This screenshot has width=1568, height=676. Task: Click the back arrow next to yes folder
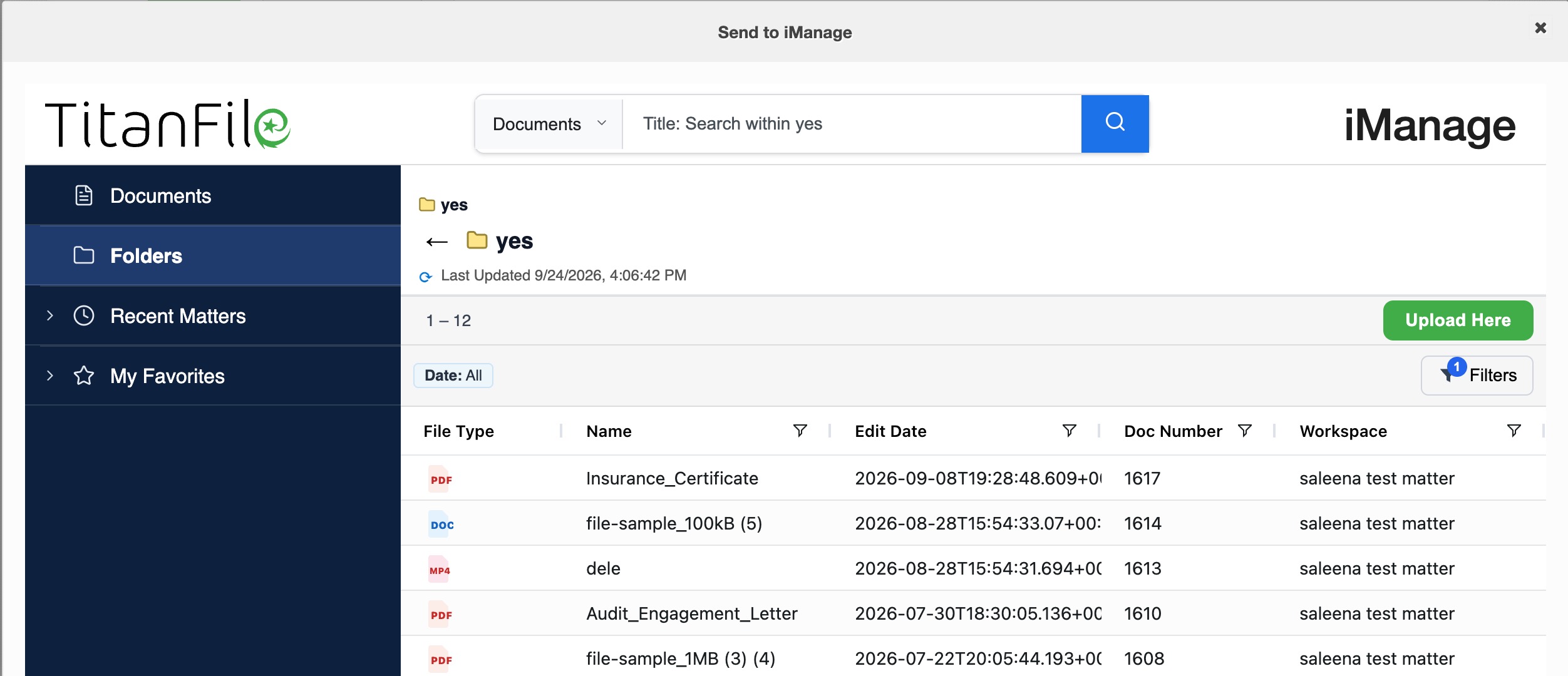click(x=436, y=242)
